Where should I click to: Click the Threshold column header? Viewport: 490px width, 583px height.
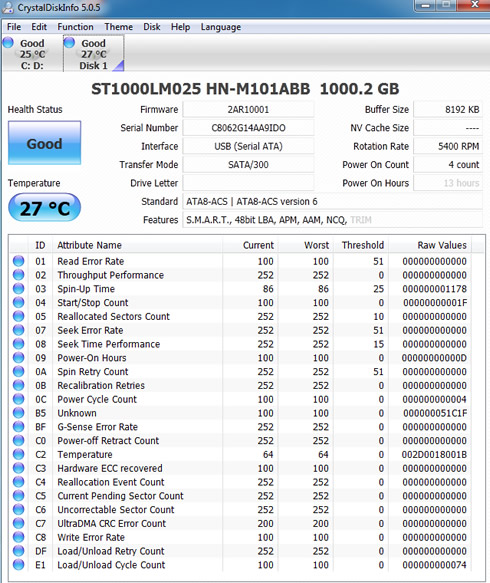[361, 245]
